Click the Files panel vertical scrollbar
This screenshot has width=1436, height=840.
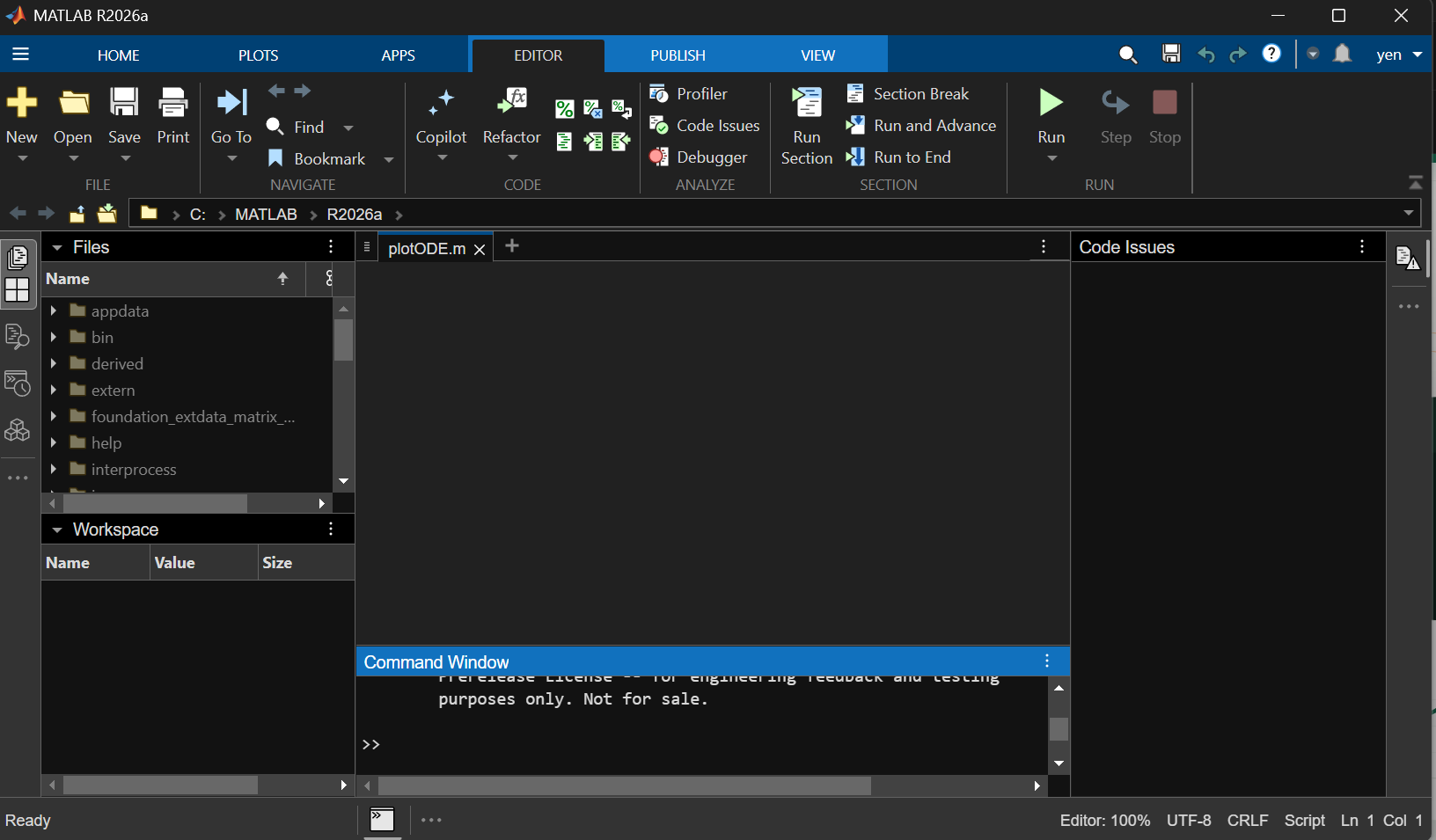pyautogui.click(x=344, y=340)
